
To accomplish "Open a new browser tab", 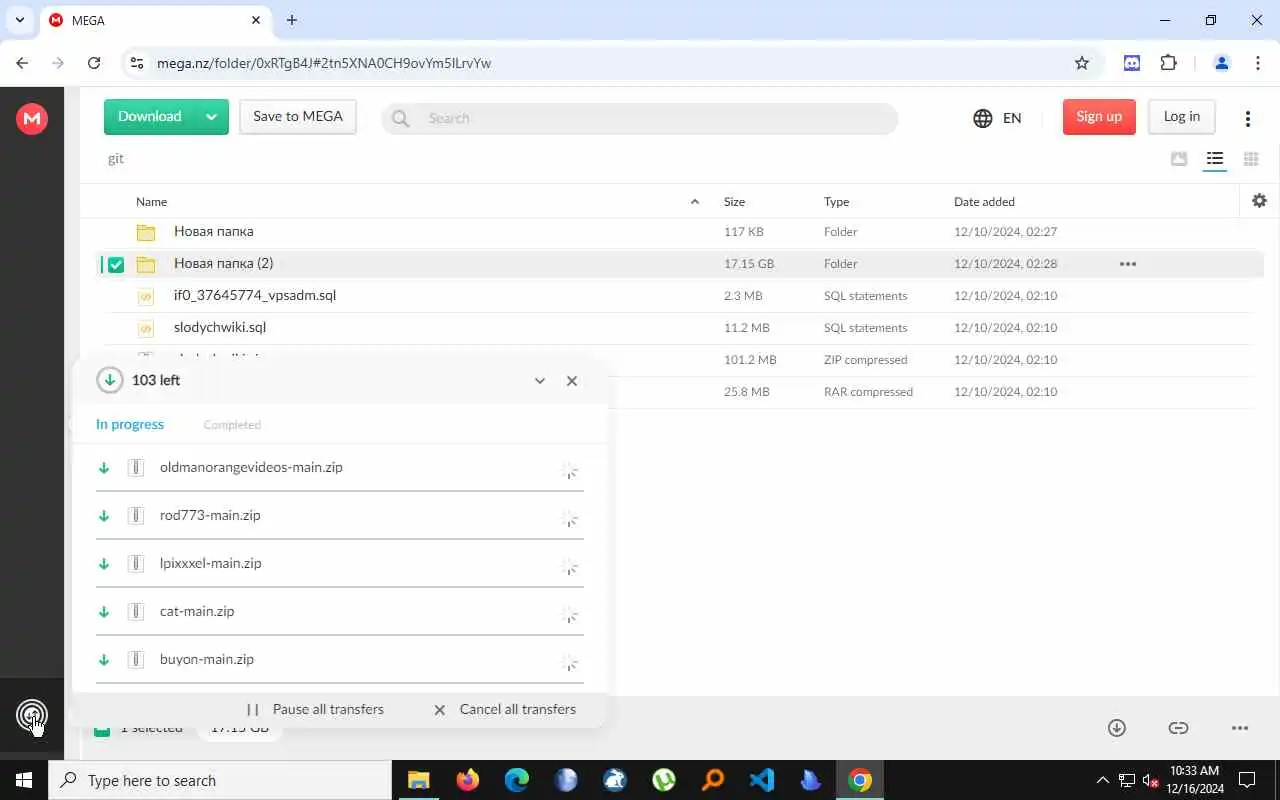I will [292, 20].
